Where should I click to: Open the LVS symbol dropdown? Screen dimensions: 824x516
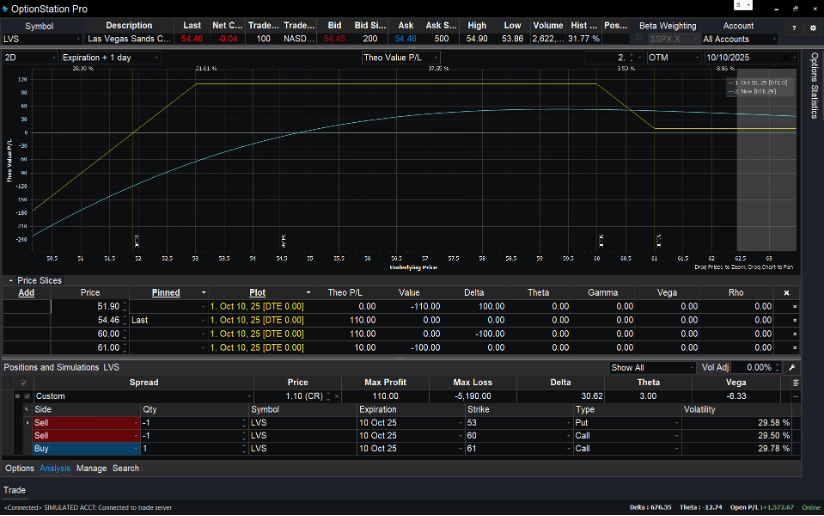(78, 39)
